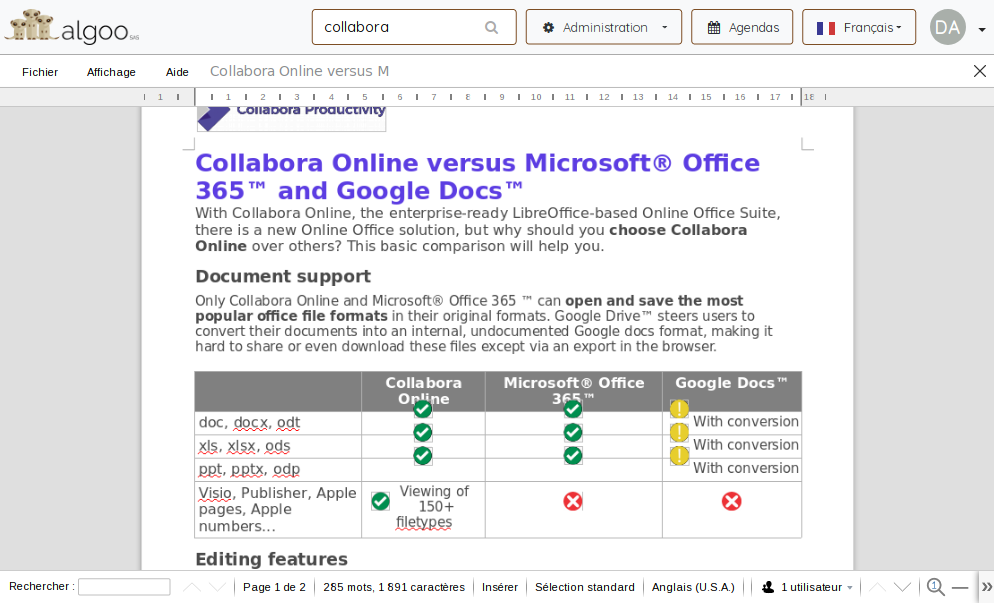
Task: Open the Affichage menu
Action: pyautogui.click(x=111, y=72)
